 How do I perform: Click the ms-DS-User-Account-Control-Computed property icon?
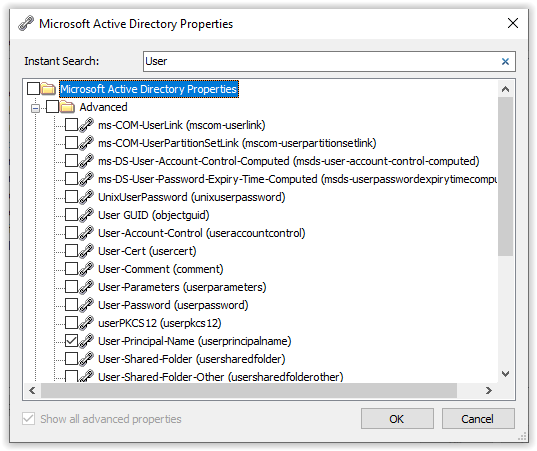point(86,161)
